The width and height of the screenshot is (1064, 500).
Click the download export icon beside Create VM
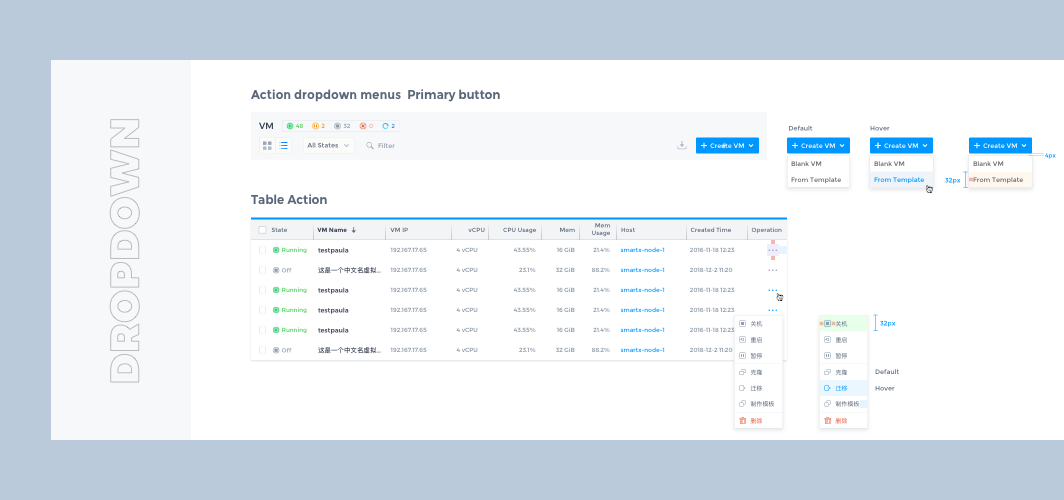pyautogui.click(x=682, y=145)
